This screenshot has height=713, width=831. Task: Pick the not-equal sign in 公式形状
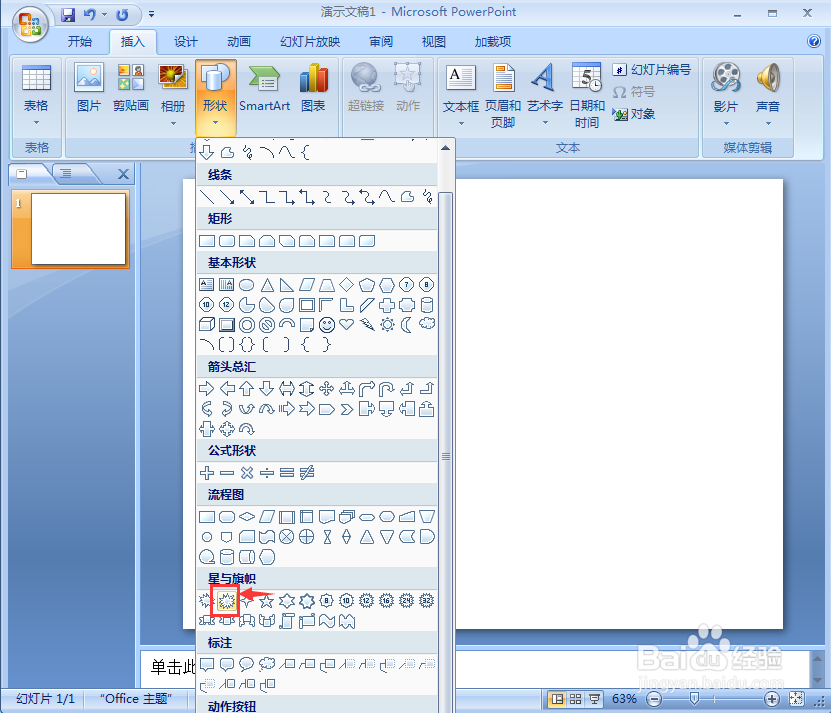[307, 472]
